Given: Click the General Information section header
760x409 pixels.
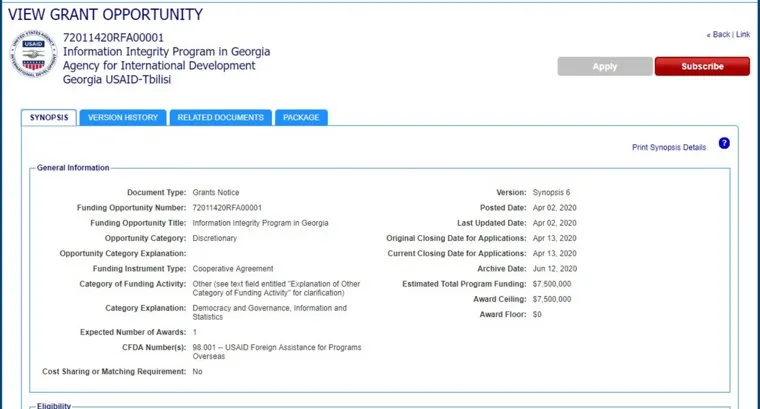Looking at the screenshot, I should (x=73, y=168).
